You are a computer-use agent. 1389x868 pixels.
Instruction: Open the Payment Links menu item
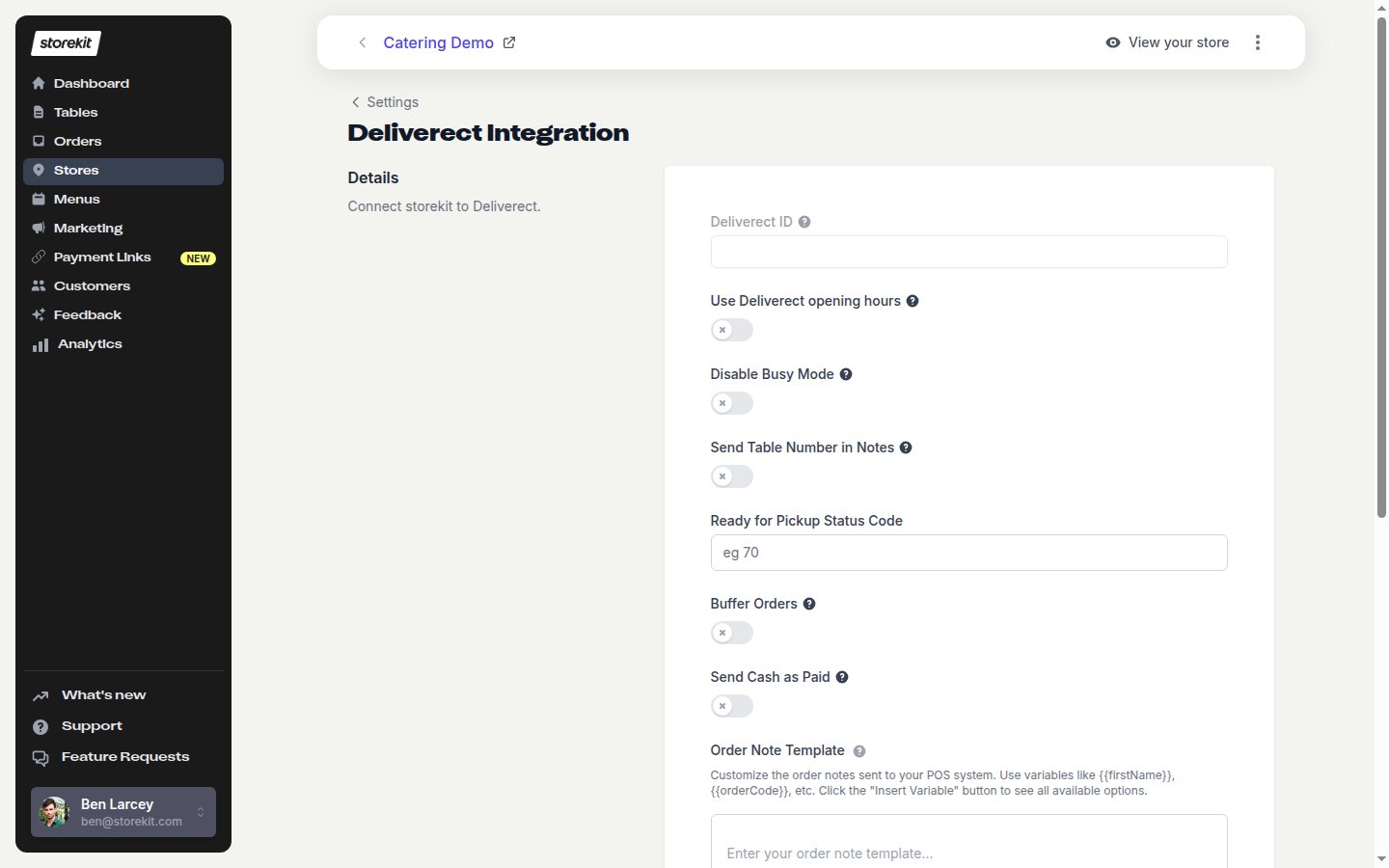tap(123, 258)
